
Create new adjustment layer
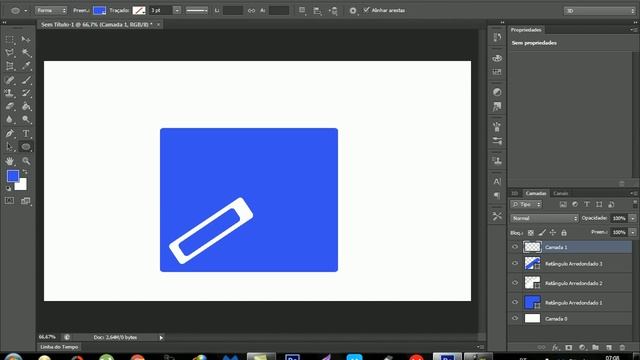pos(582,347)
